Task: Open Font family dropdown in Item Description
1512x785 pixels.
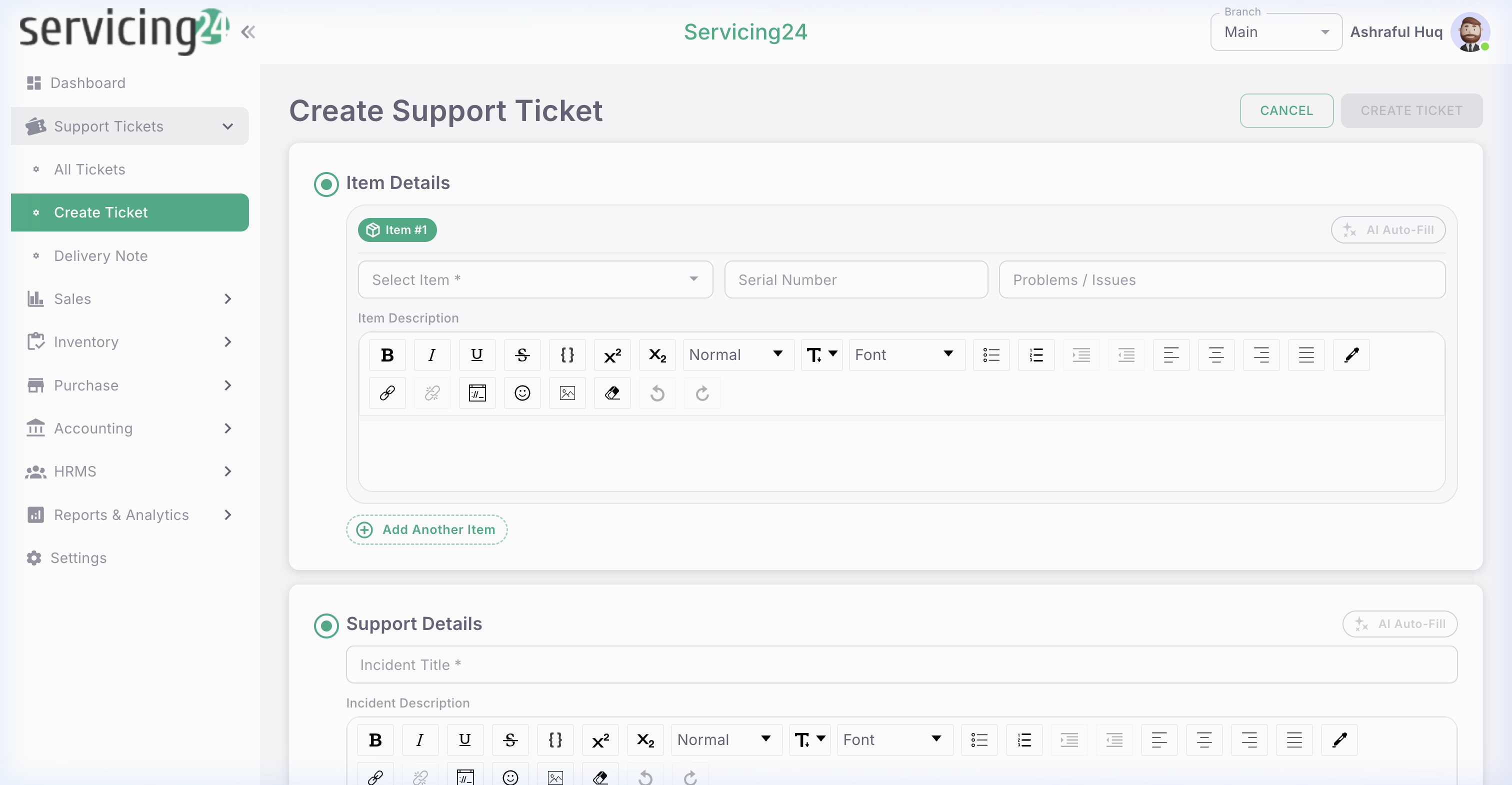Action: click(906, 354)
